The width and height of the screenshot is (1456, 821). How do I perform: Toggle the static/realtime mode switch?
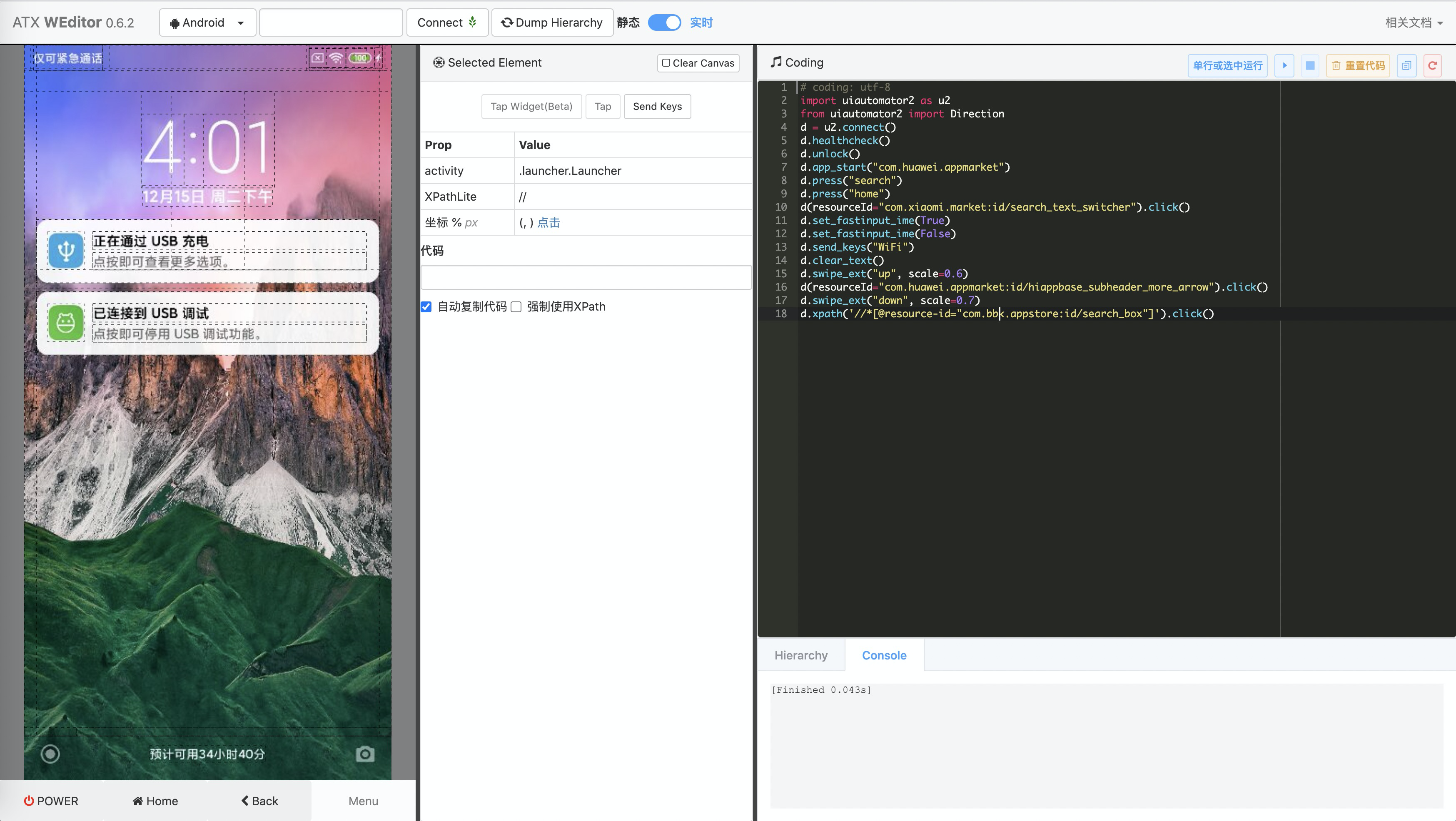(x=664, y=22)
